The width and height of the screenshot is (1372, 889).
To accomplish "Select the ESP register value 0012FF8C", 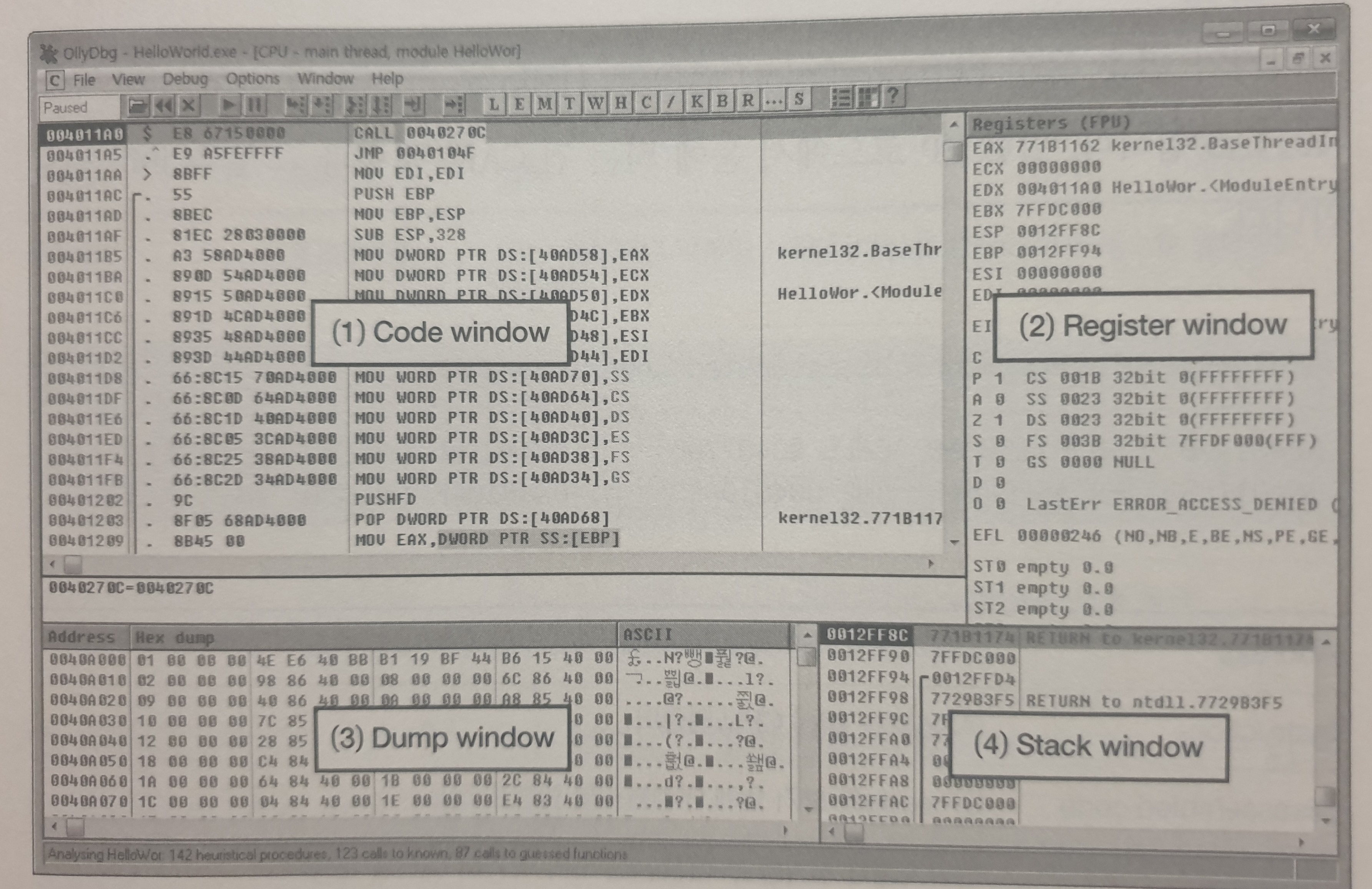I will pos(1058,231).
